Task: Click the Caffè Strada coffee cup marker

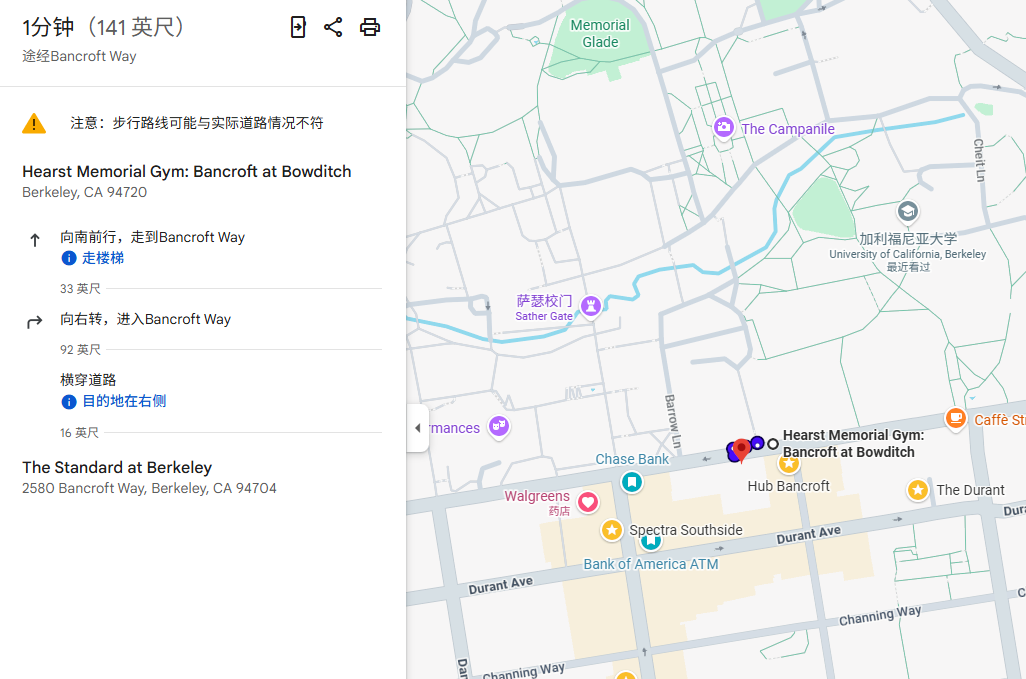Action: click(x=956, y=418)
